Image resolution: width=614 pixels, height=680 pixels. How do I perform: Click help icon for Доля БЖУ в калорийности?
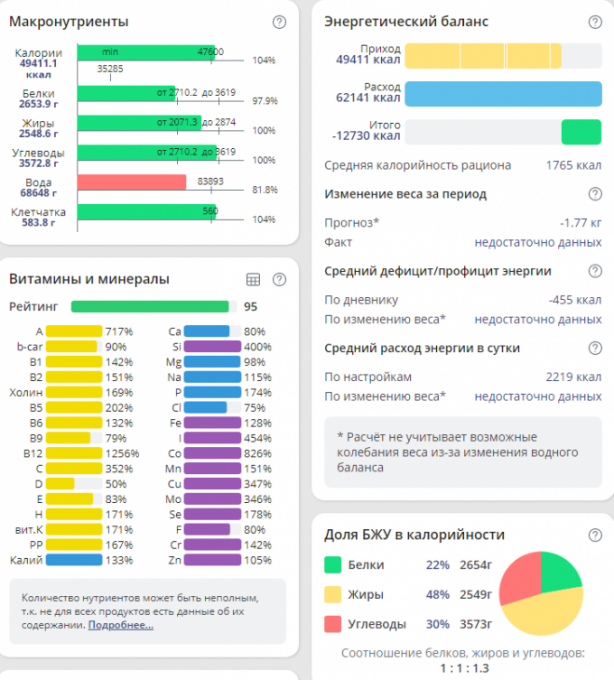[595, 535]
